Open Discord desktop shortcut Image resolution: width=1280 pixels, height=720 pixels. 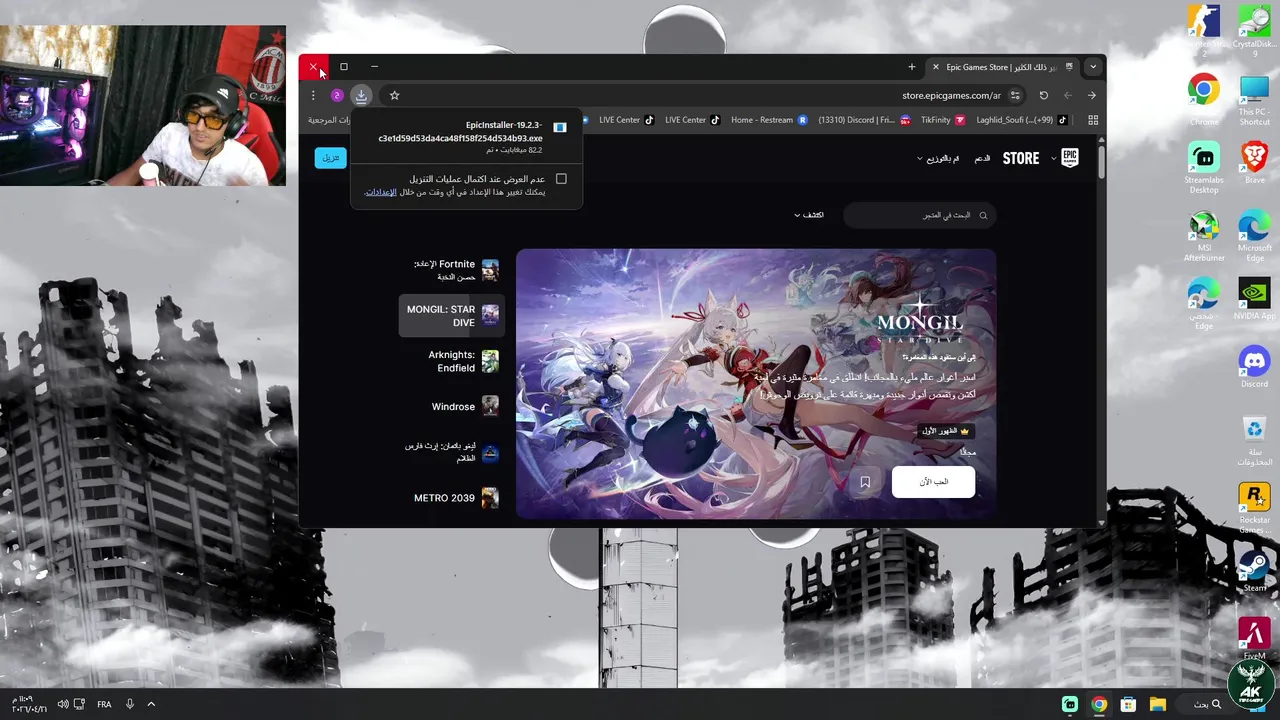click(1254, 366)
